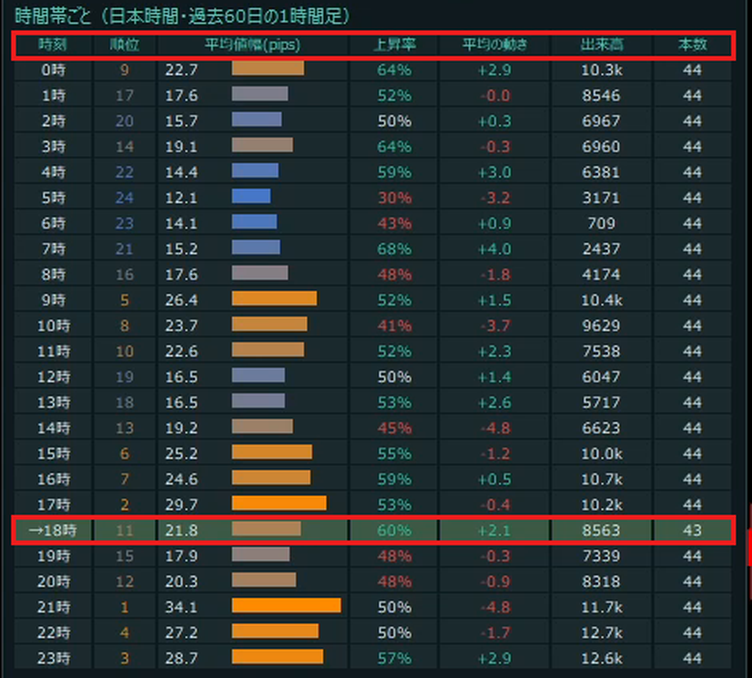The image size is (752, 678).
Task: Select the 60% rise rate at 18時
Action: [x=394, y=530]
